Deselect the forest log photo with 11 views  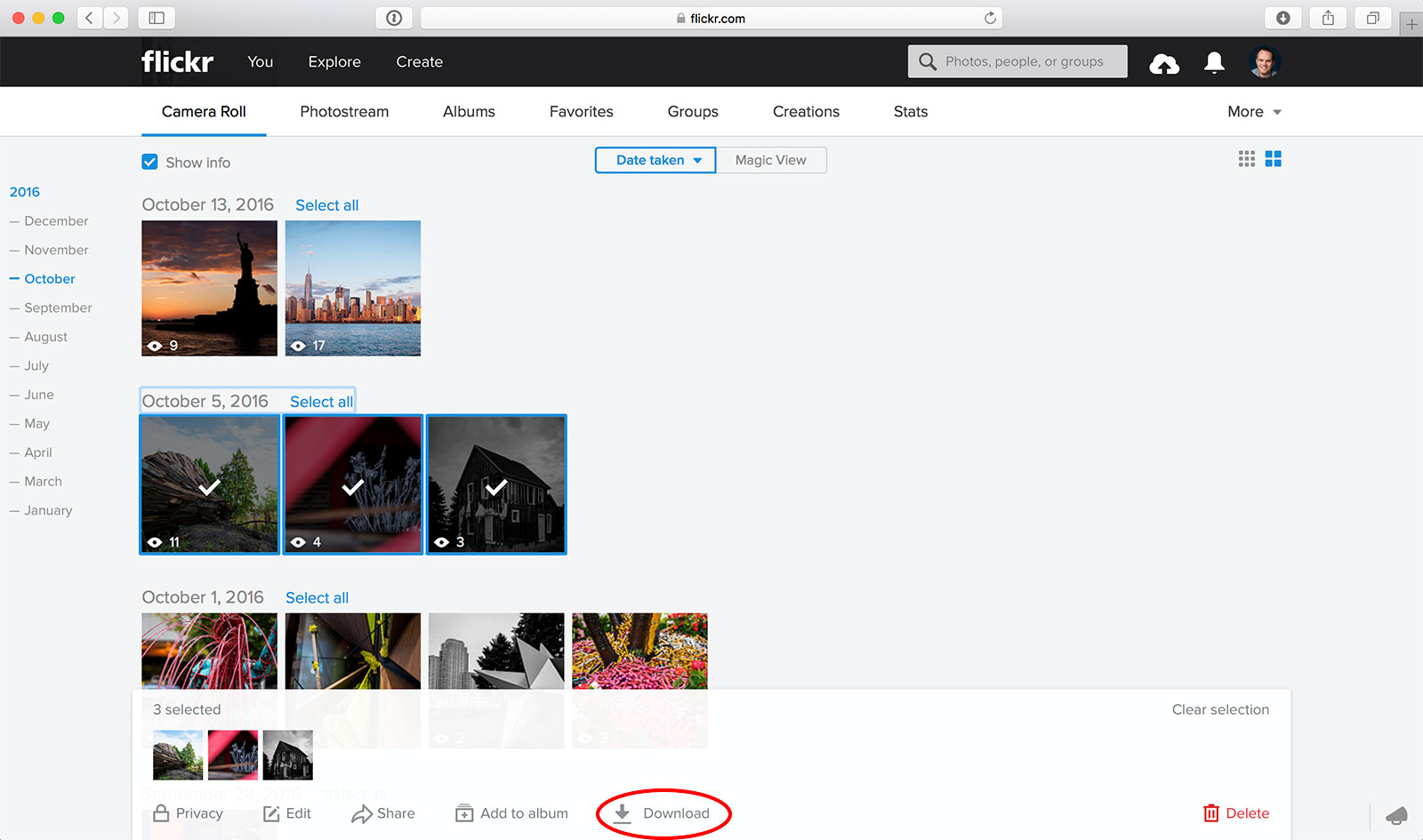click(209, 484)
